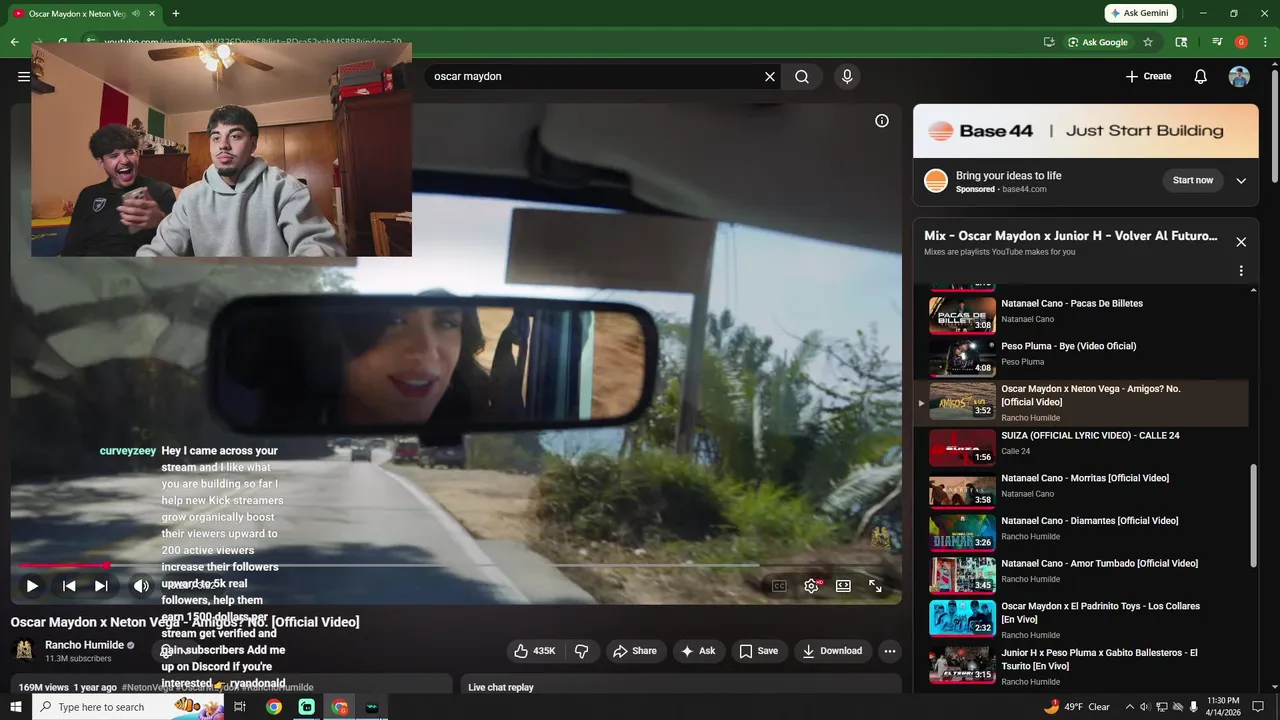Ask about this video
The width and height of the screenshot is (1280, 720).
[699, 651]
